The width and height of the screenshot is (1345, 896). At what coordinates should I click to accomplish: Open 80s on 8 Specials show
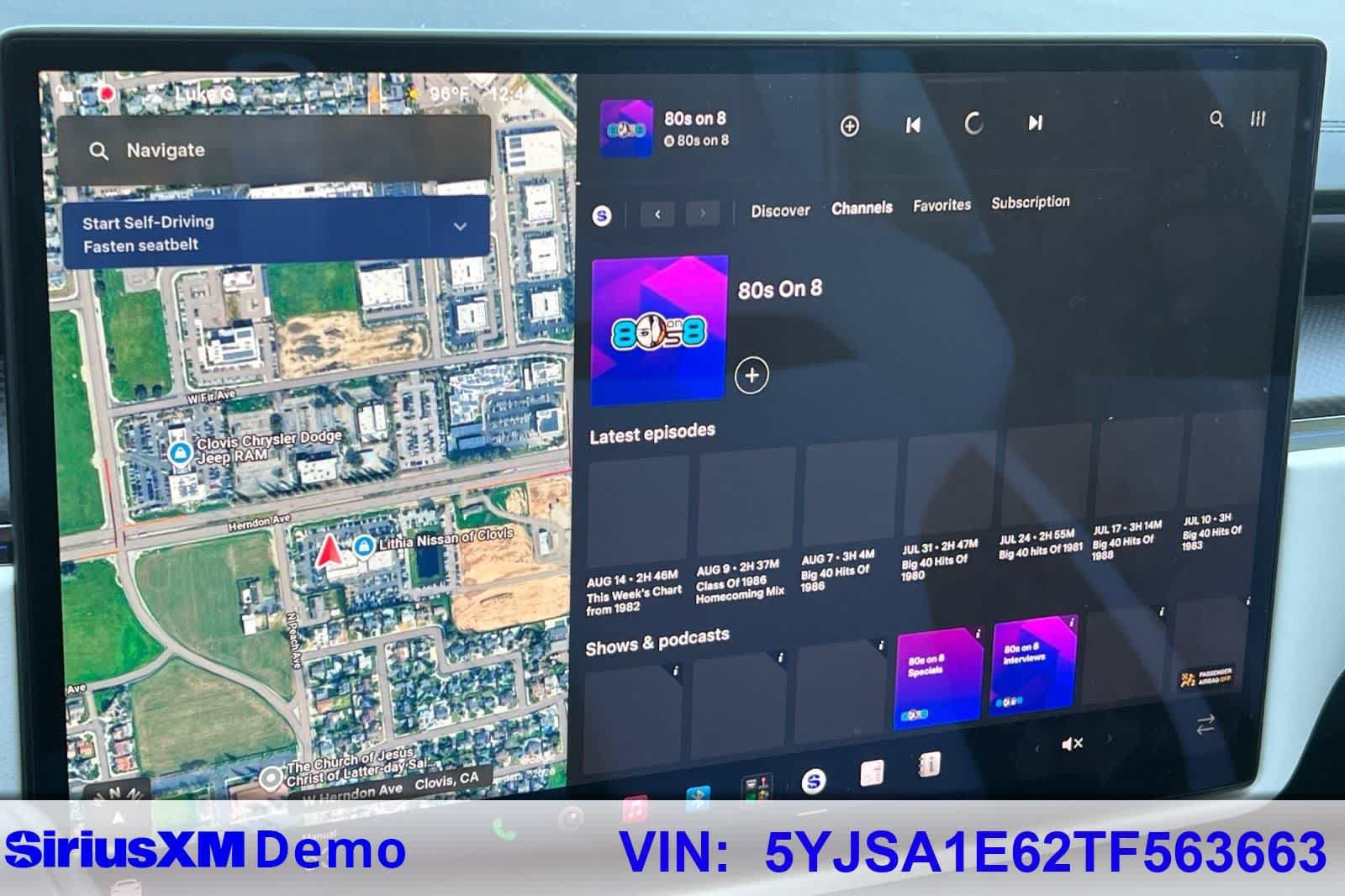pos(938,677)
